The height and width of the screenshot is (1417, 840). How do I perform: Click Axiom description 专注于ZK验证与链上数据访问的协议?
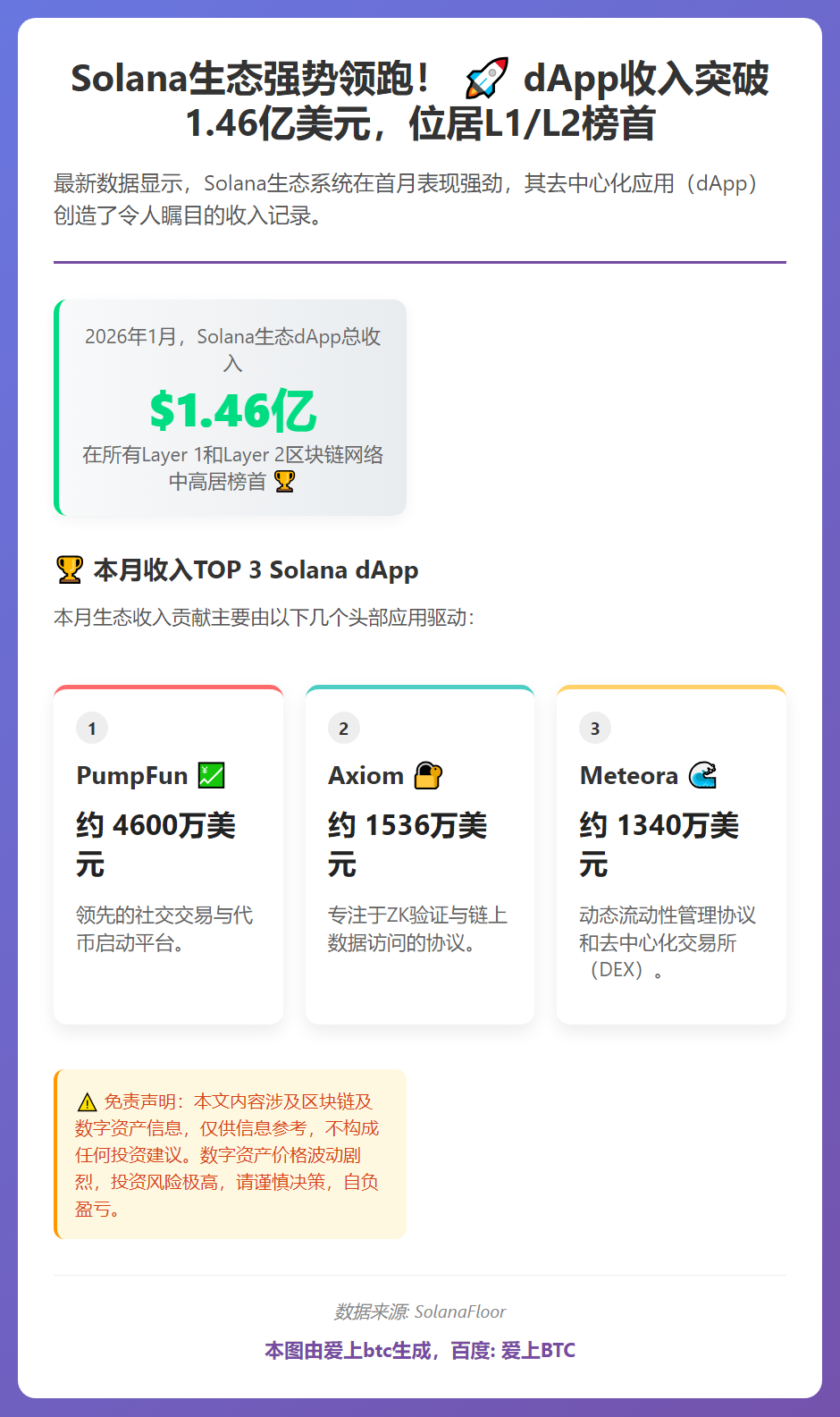point(417,929)
